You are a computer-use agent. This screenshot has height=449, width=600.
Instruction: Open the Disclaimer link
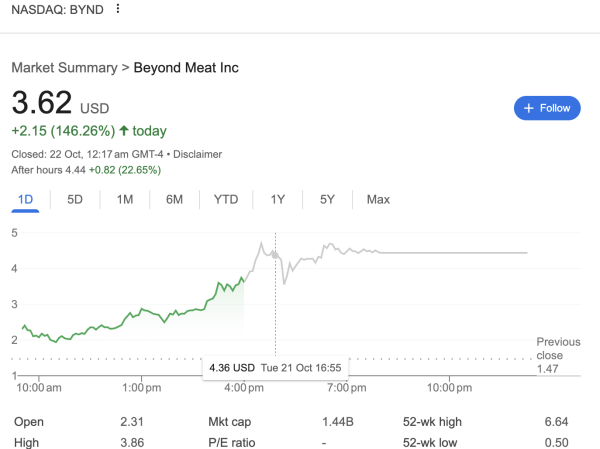coord(197,154)
